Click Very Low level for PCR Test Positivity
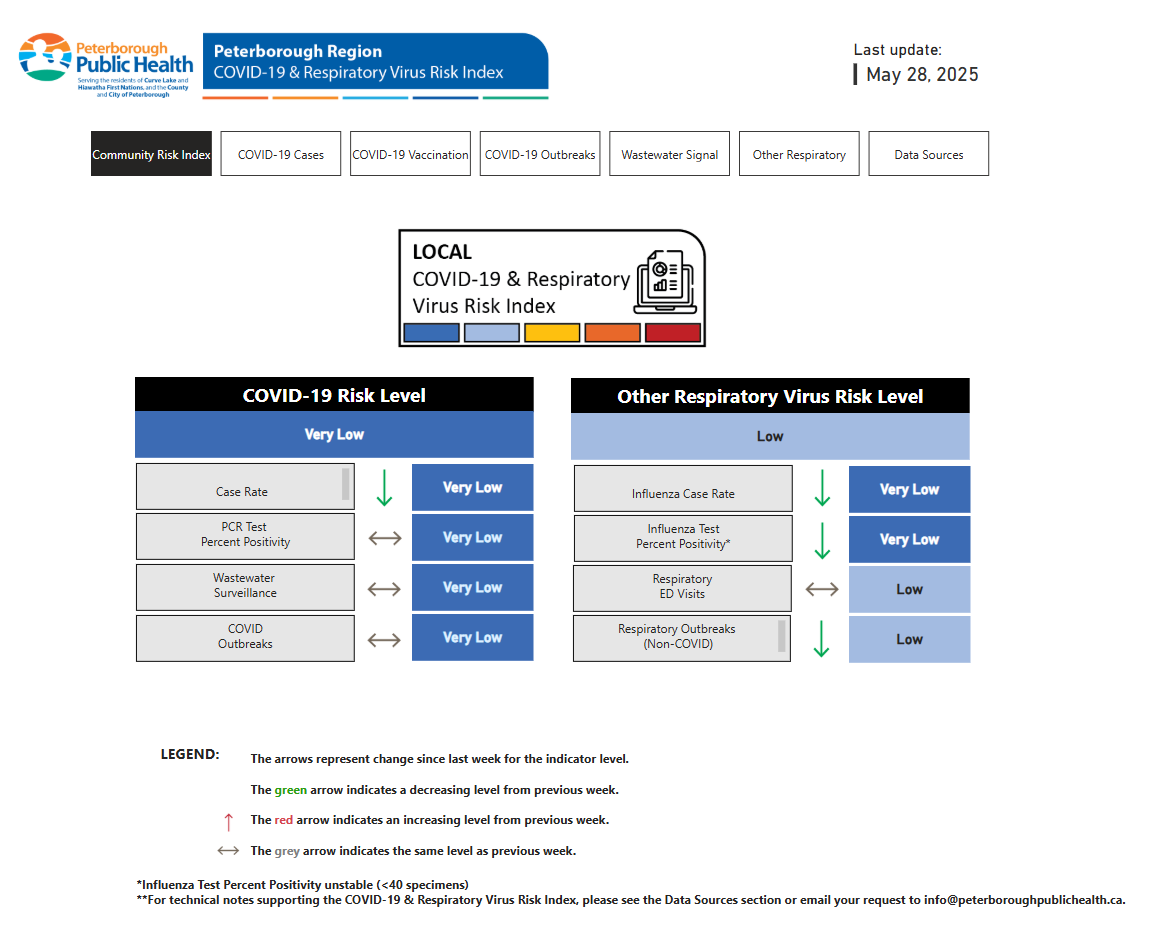This screenshot has width=1152, height=935. pyautogui.click(x=472, y=537)
